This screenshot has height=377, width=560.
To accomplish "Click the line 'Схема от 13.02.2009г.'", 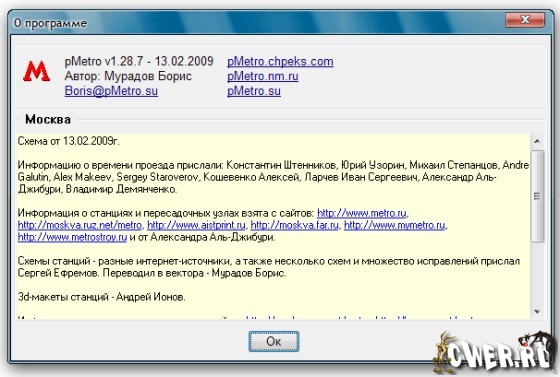I will [x=69, y=141].
